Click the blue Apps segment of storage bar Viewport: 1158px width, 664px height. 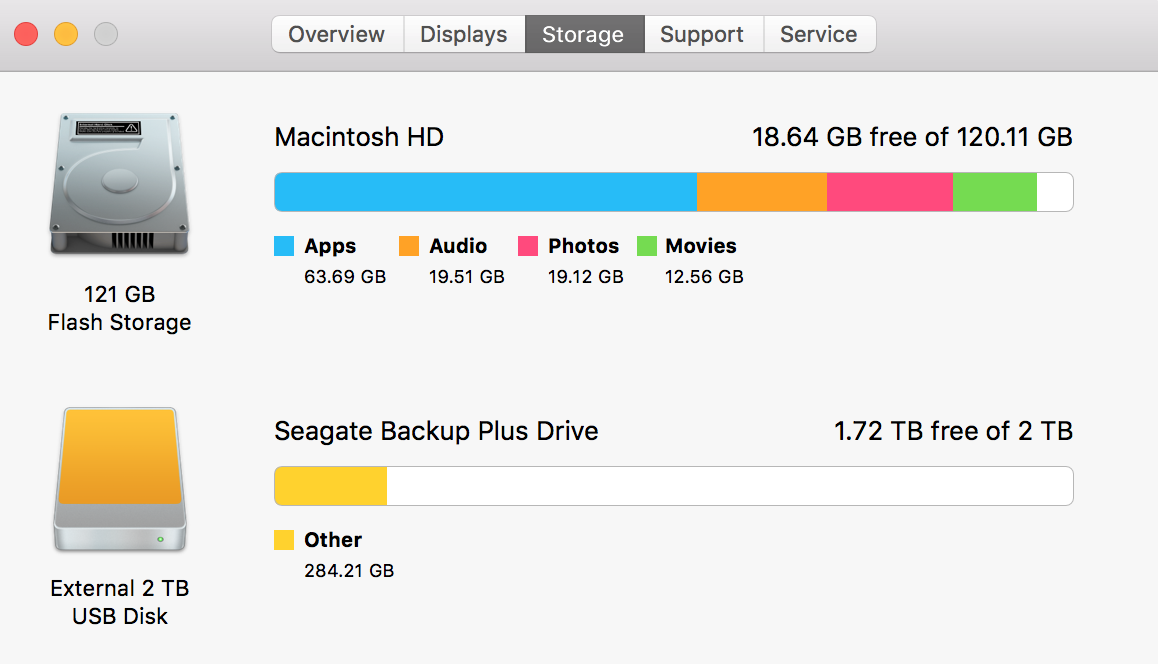[x=485, y=192]
